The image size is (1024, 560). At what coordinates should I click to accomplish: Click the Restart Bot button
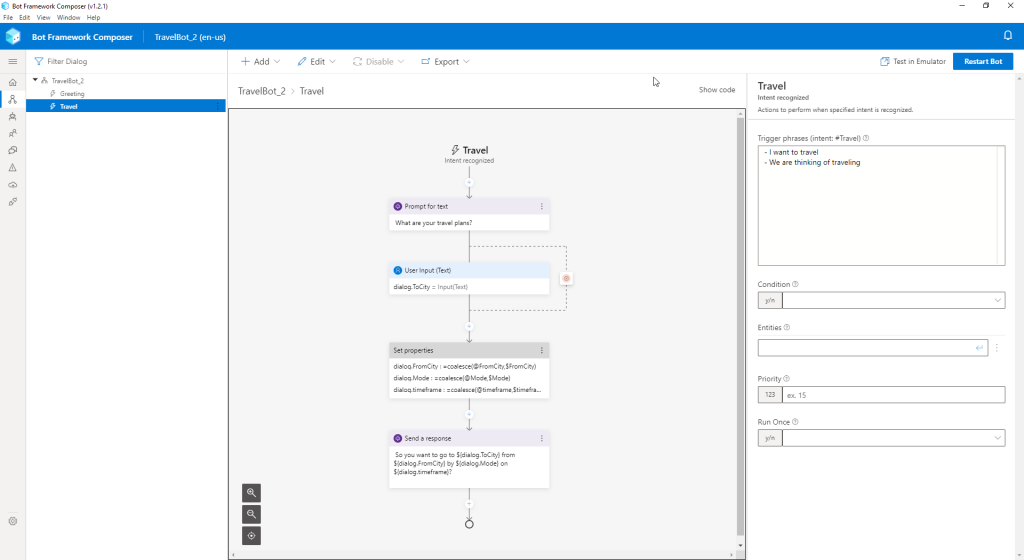tap(983, 61)
